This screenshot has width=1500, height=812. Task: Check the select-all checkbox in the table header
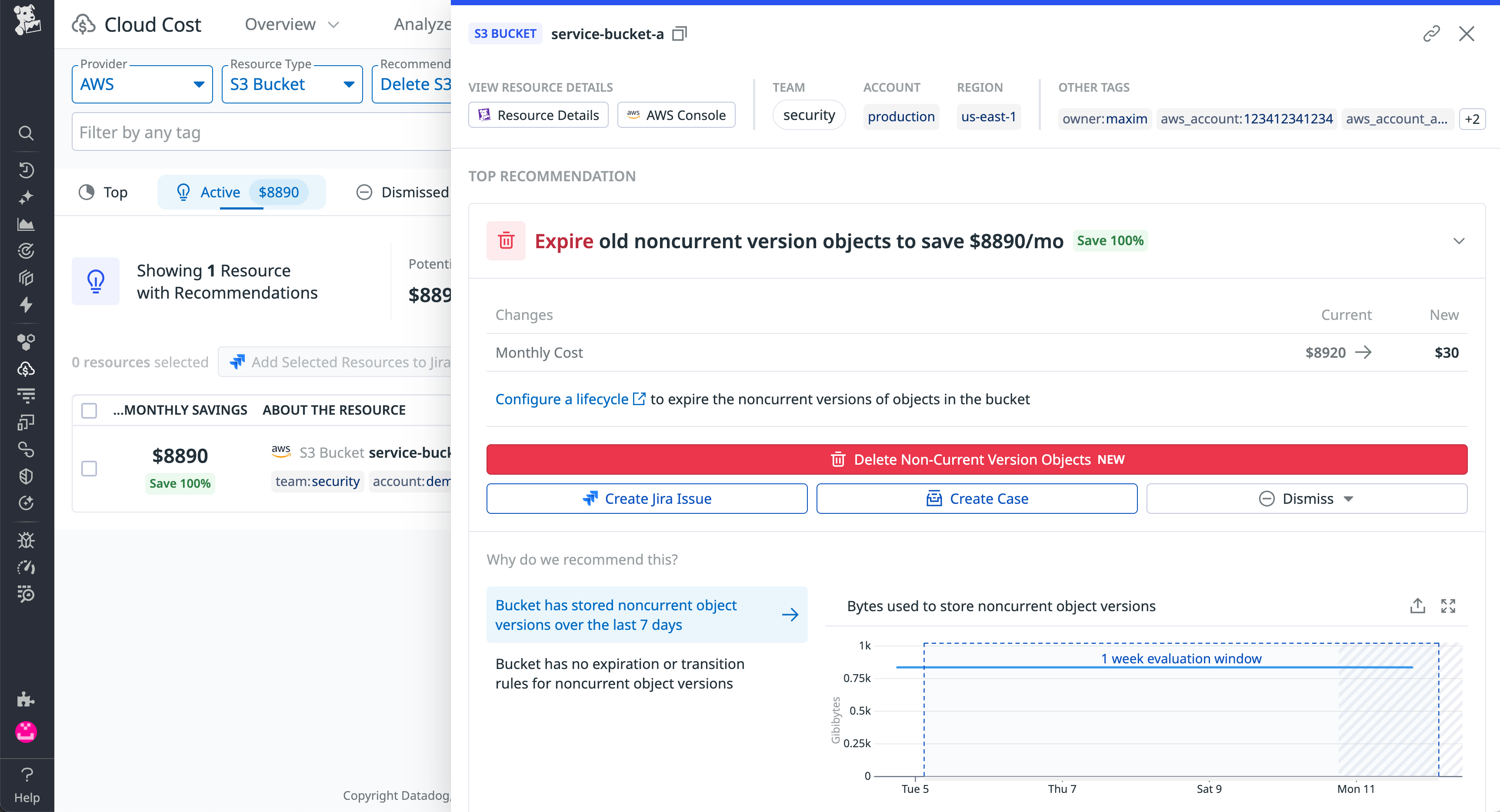89,410
